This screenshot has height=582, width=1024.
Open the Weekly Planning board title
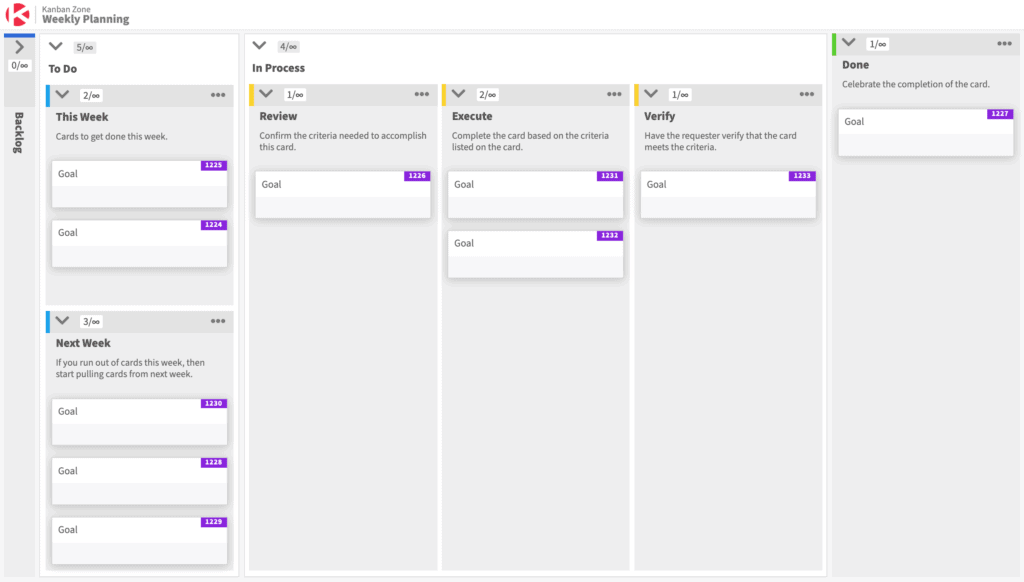[85, 20]
